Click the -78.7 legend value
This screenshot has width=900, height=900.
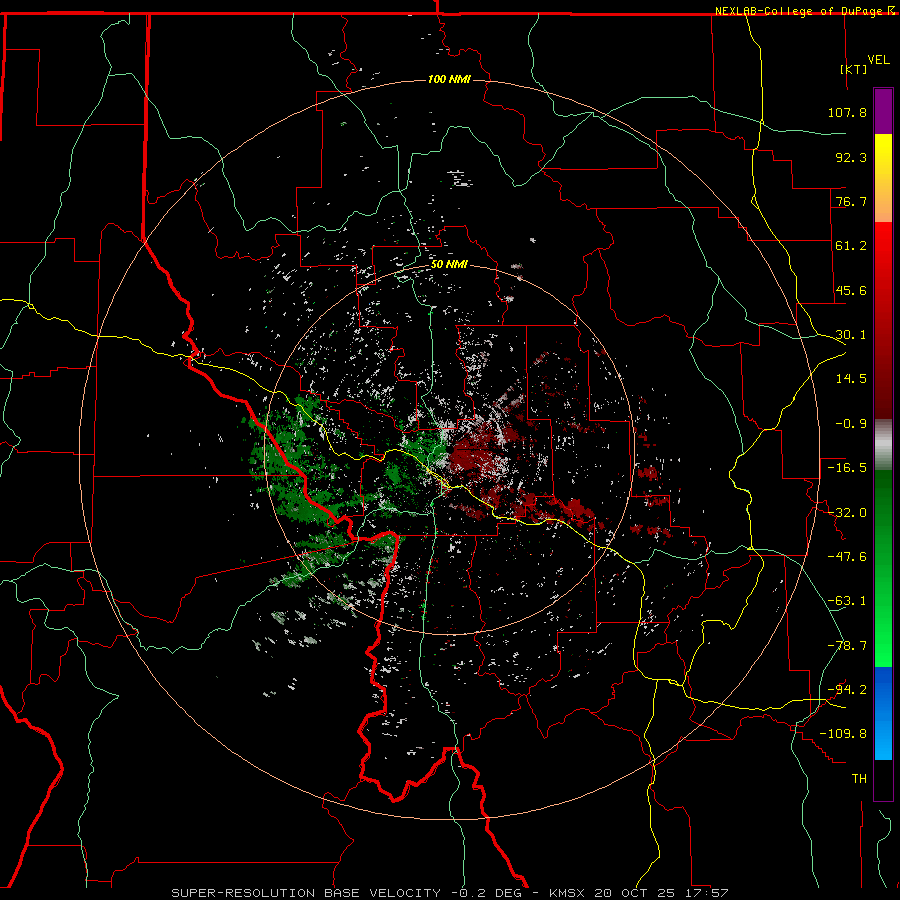847,646
